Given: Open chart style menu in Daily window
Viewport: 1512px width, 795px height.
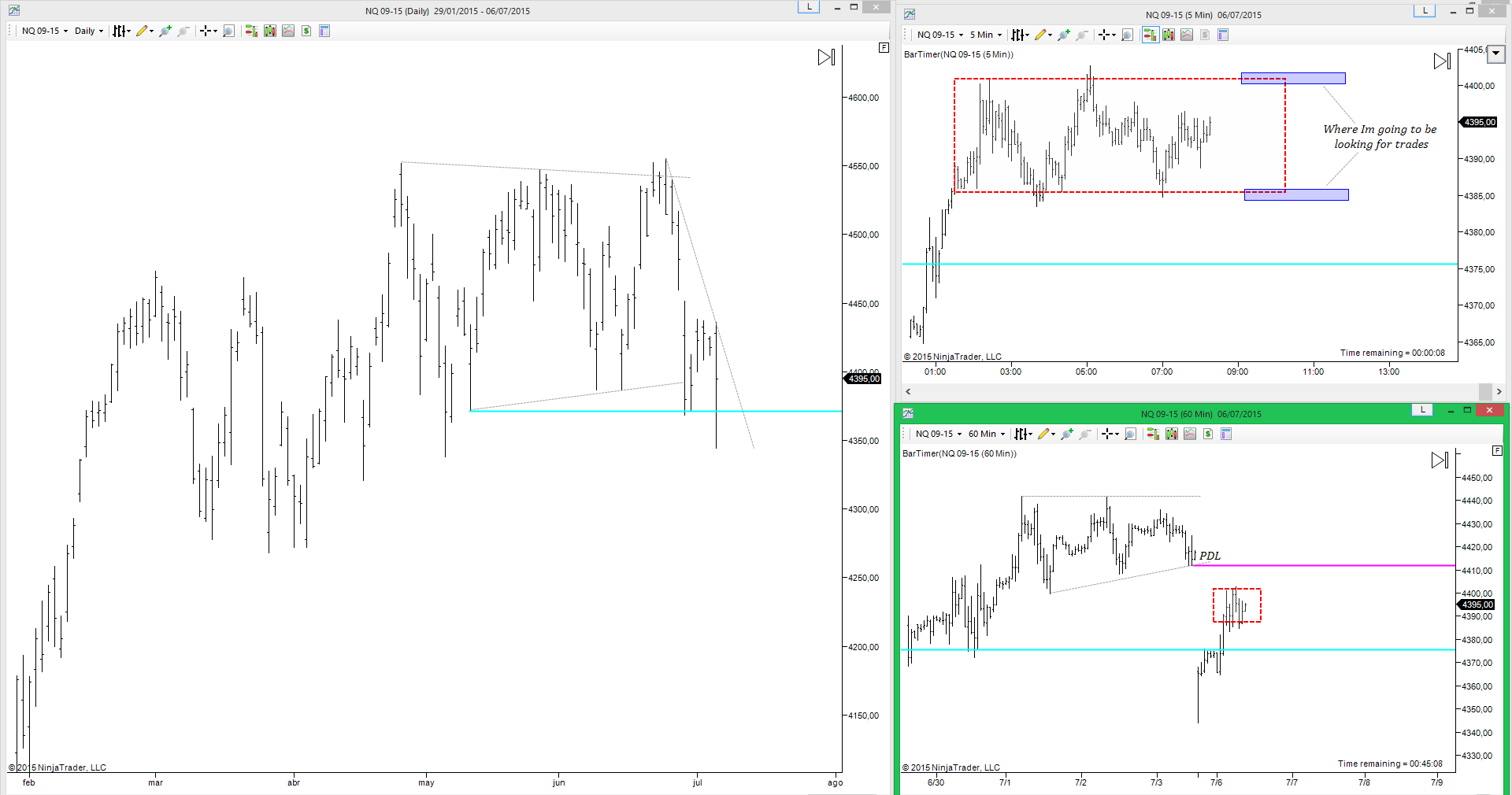Looking at the screenshot, I should point(120,31).
